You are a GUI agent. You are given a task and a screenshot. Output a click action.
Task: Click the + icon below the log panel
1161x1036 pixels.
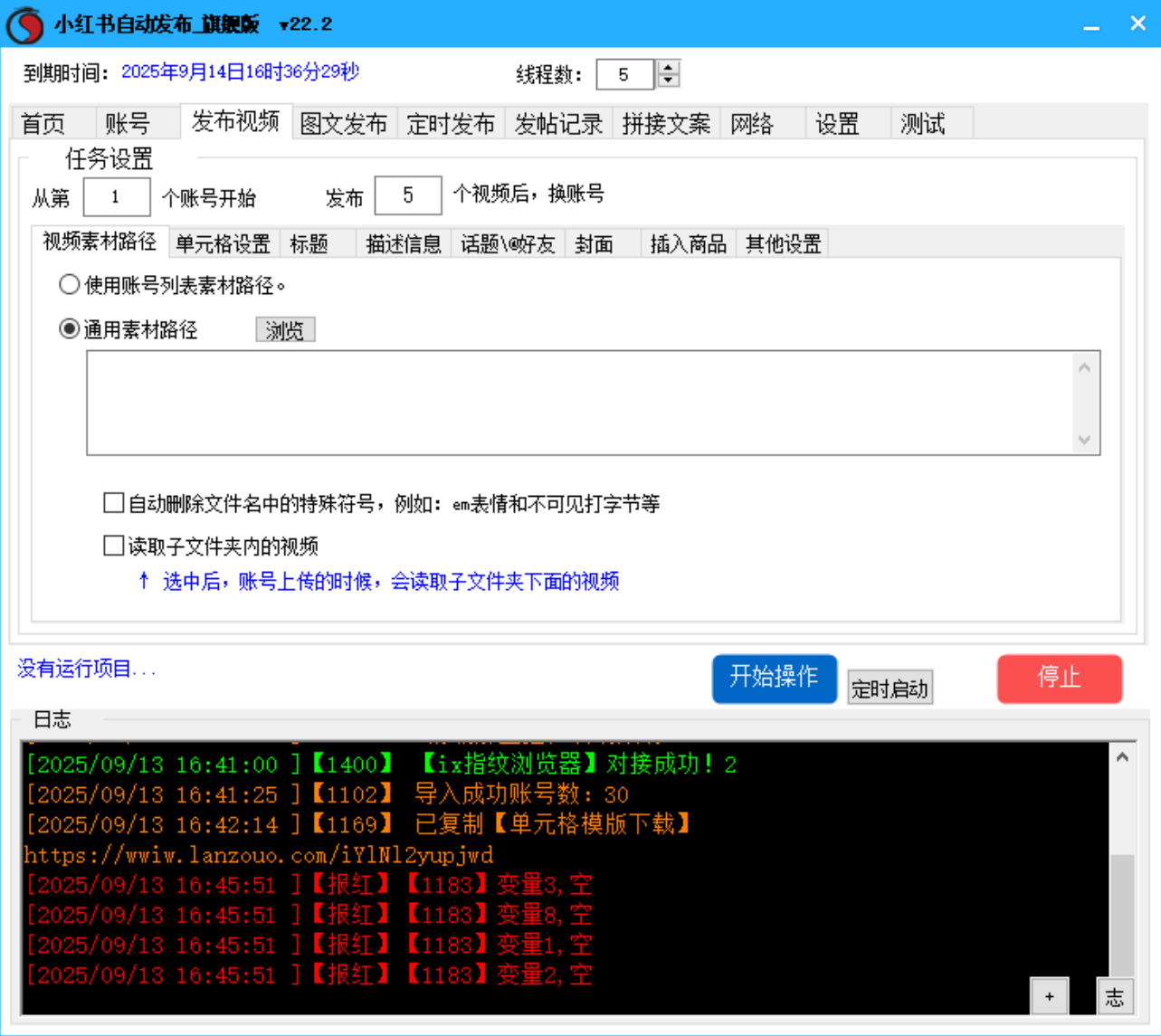tap(1050, 995)
